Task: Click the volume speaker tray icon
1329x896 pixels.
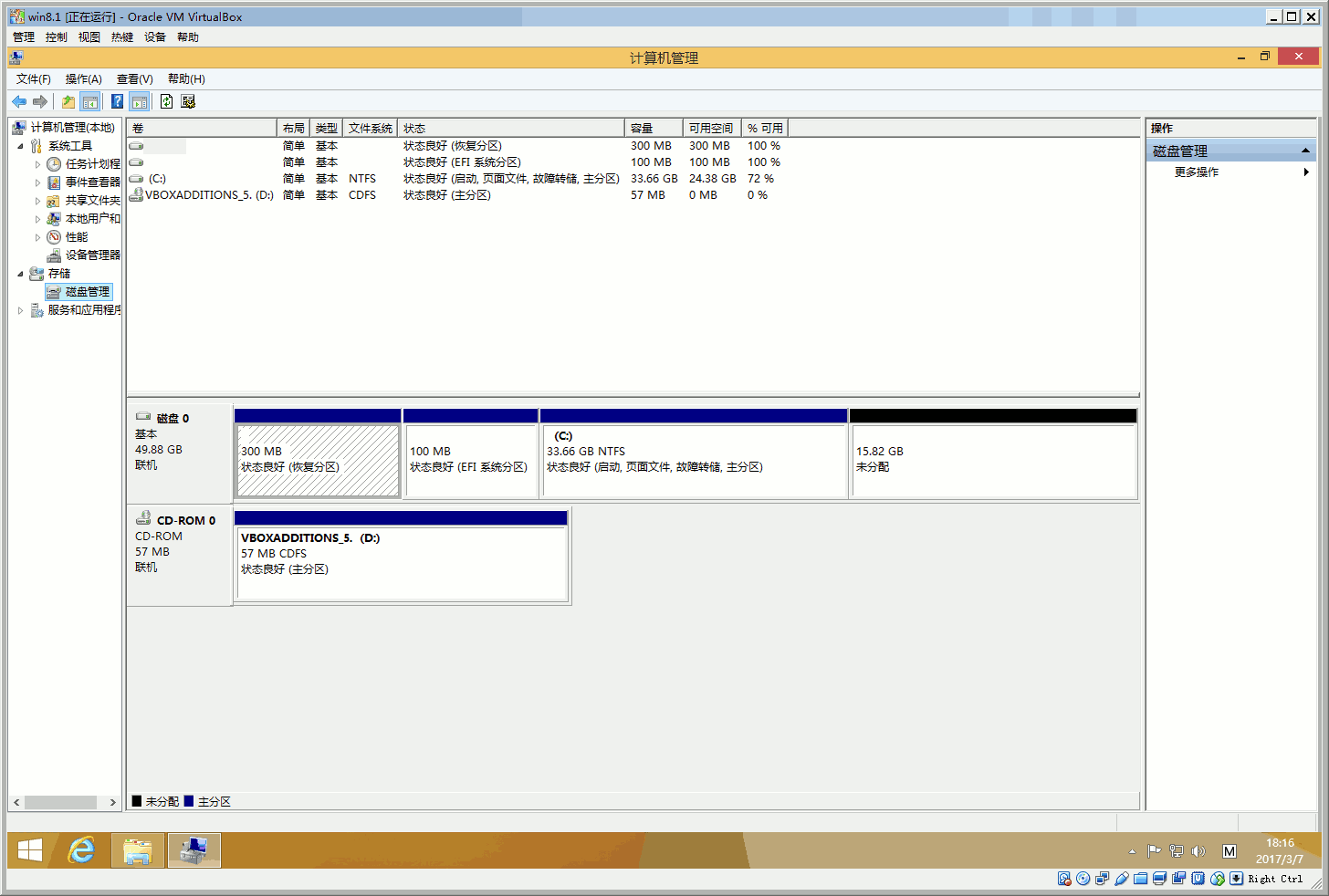Action: coord(1198,851)
